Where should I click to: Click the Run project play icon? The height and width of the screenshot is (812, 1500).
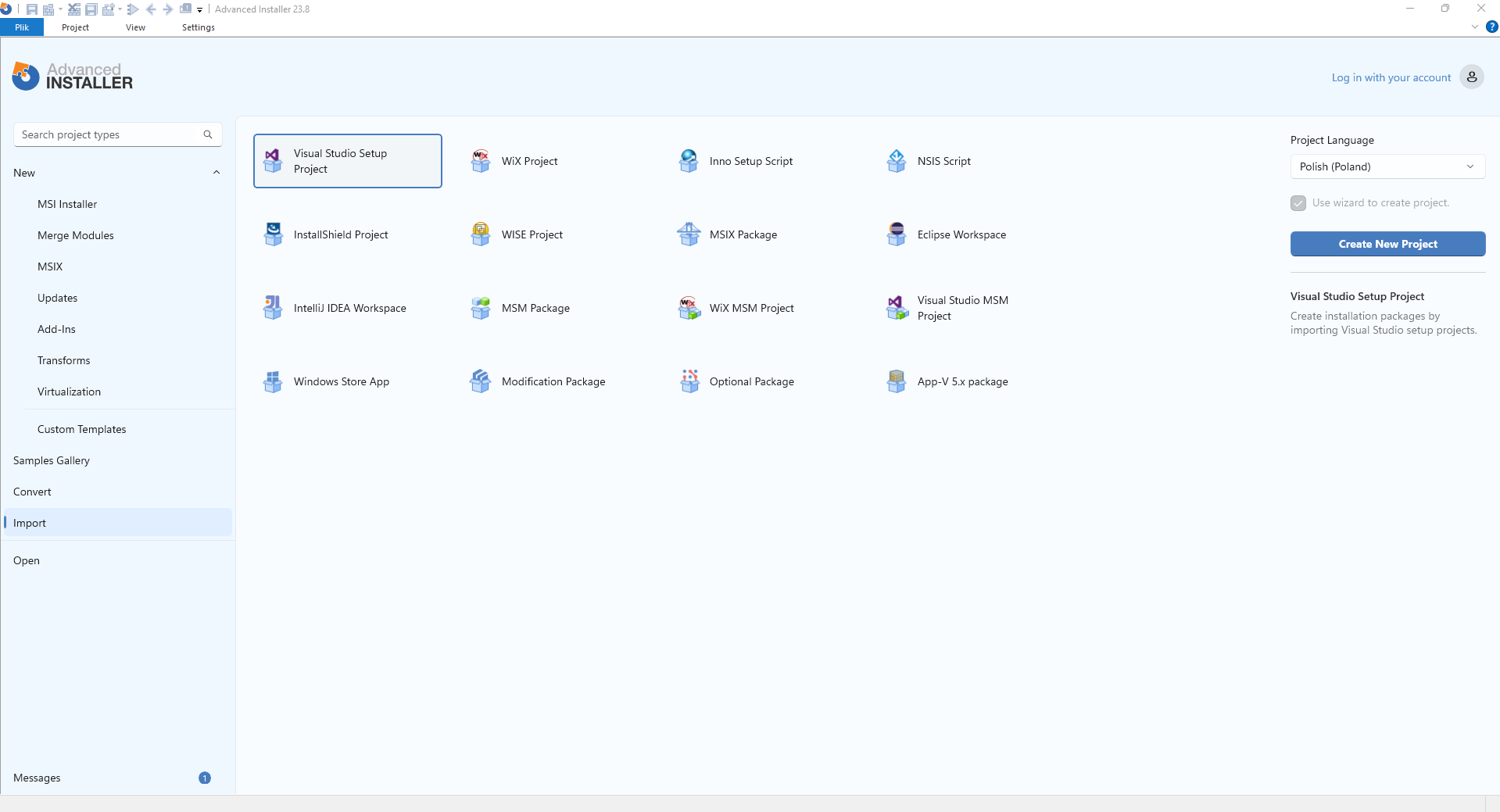tap(133, 9)
